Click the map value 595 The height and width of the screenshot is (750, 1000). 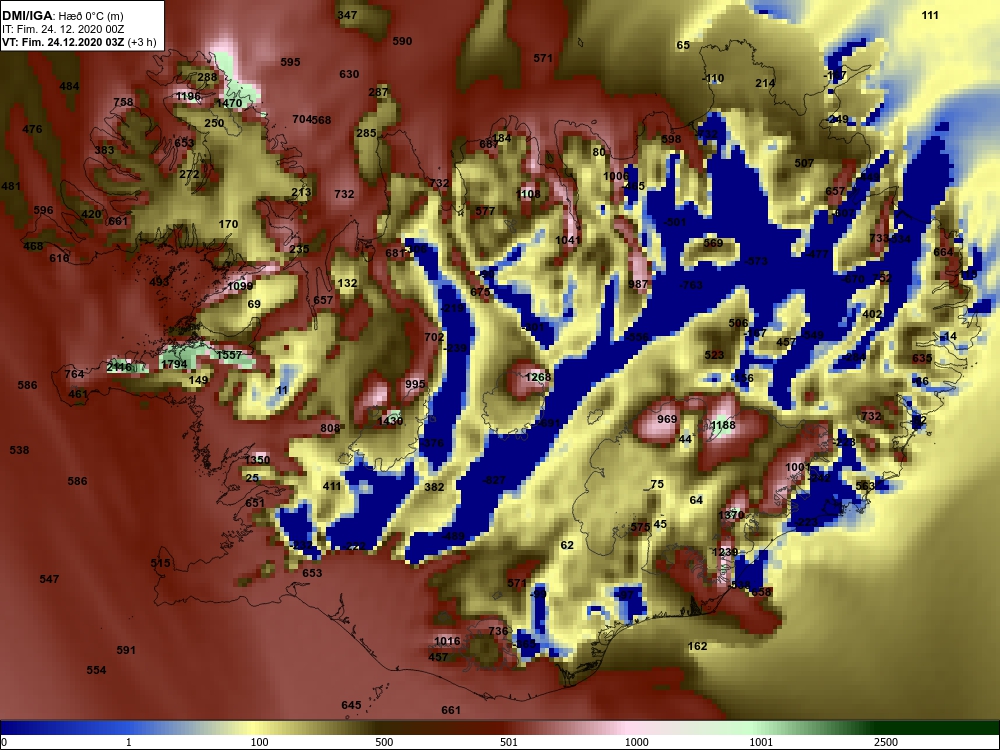coord(290,62)
